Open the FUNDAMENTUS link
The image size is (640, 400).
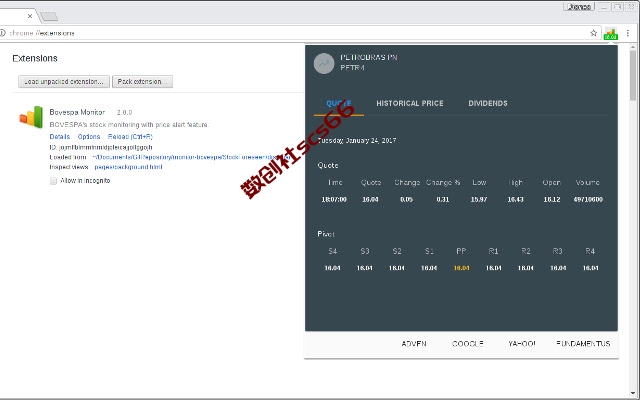583,344
